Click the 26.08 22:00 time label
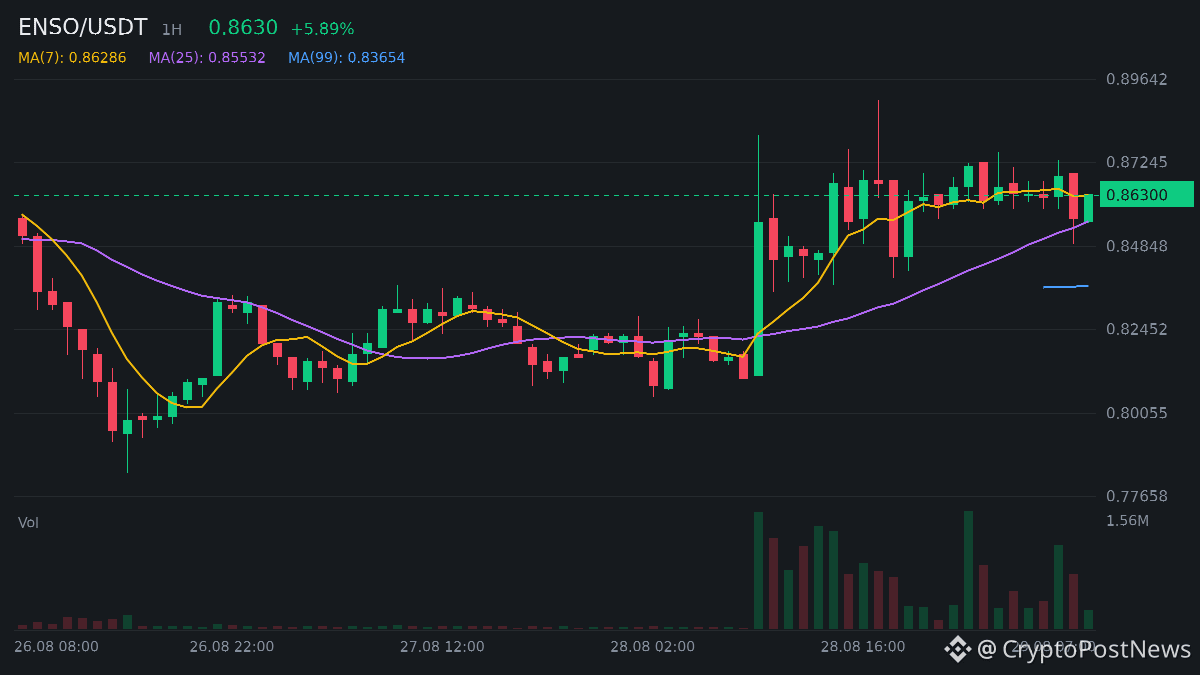The width and height of the screenshot is (1200, 675). click(x=231, y=647)
